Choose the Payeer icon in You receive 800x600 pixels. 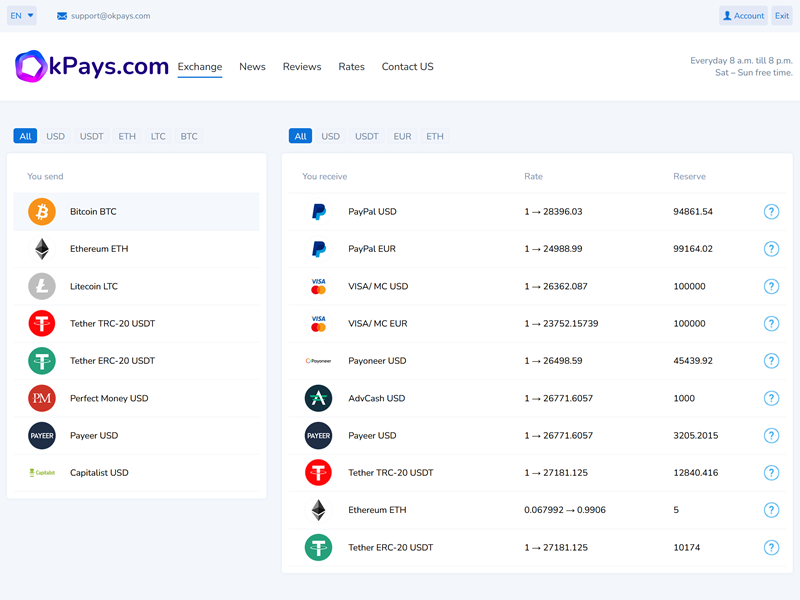pyautogui.click(x=318, y=436)
